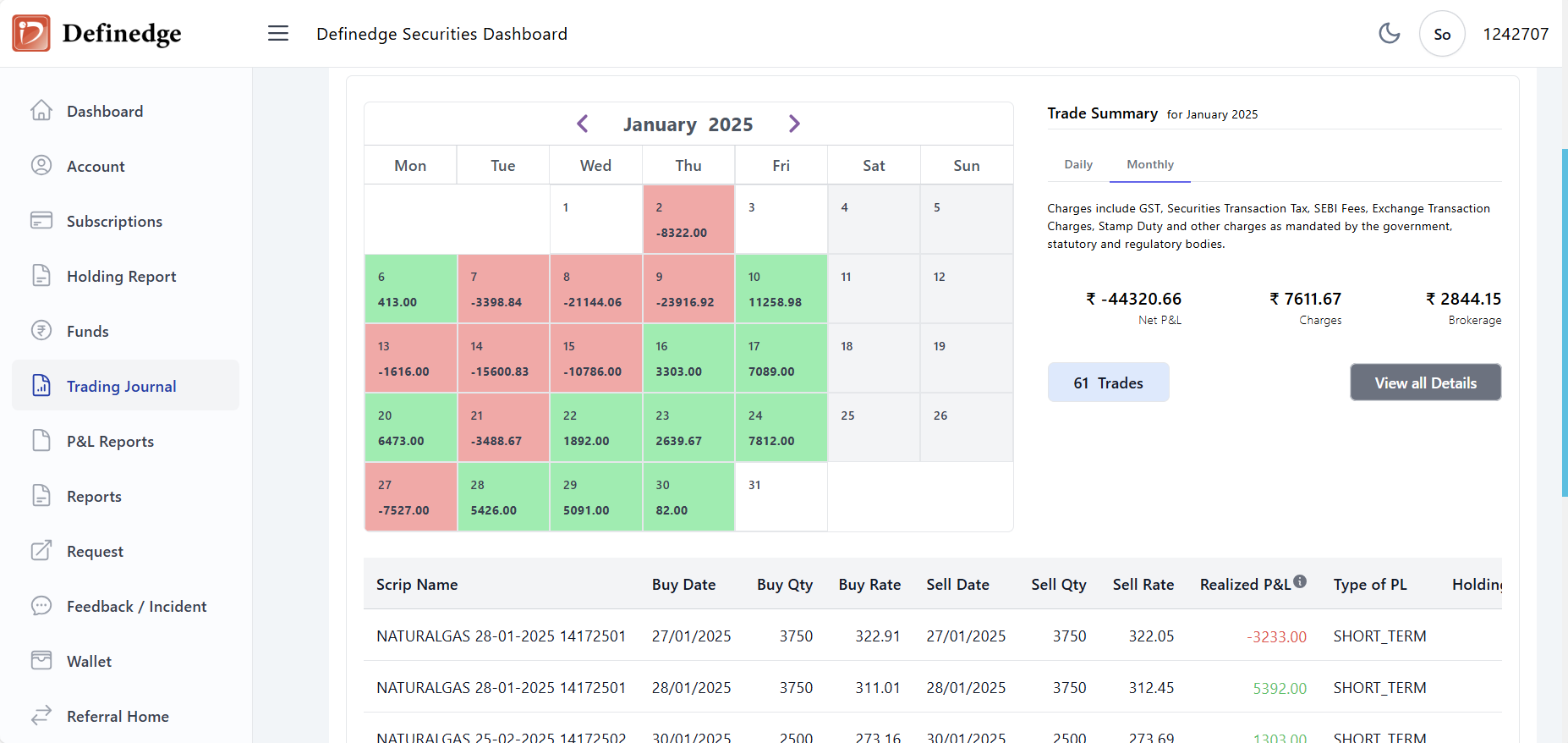
Task: Select January 15 cell with -10786.00
Action: point(596,358)
